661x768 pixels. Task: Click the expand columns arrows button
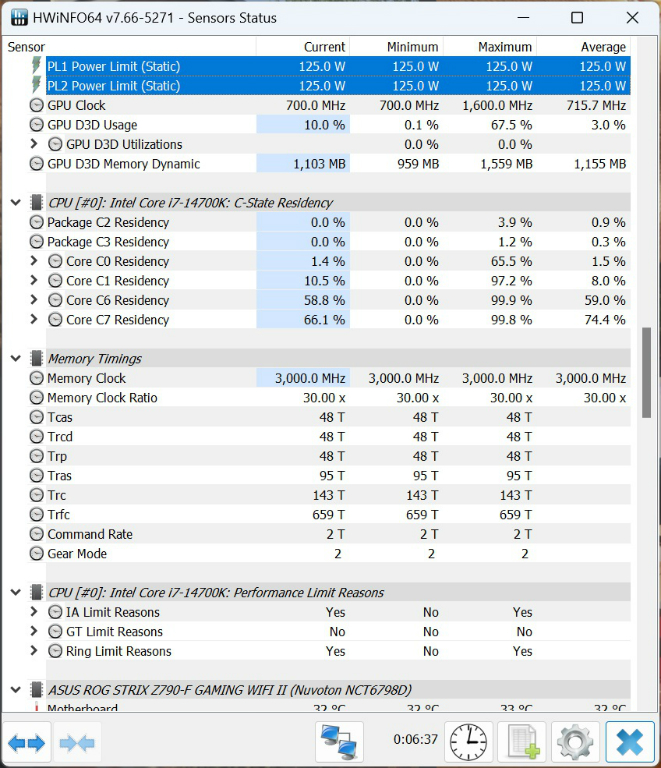26,742
